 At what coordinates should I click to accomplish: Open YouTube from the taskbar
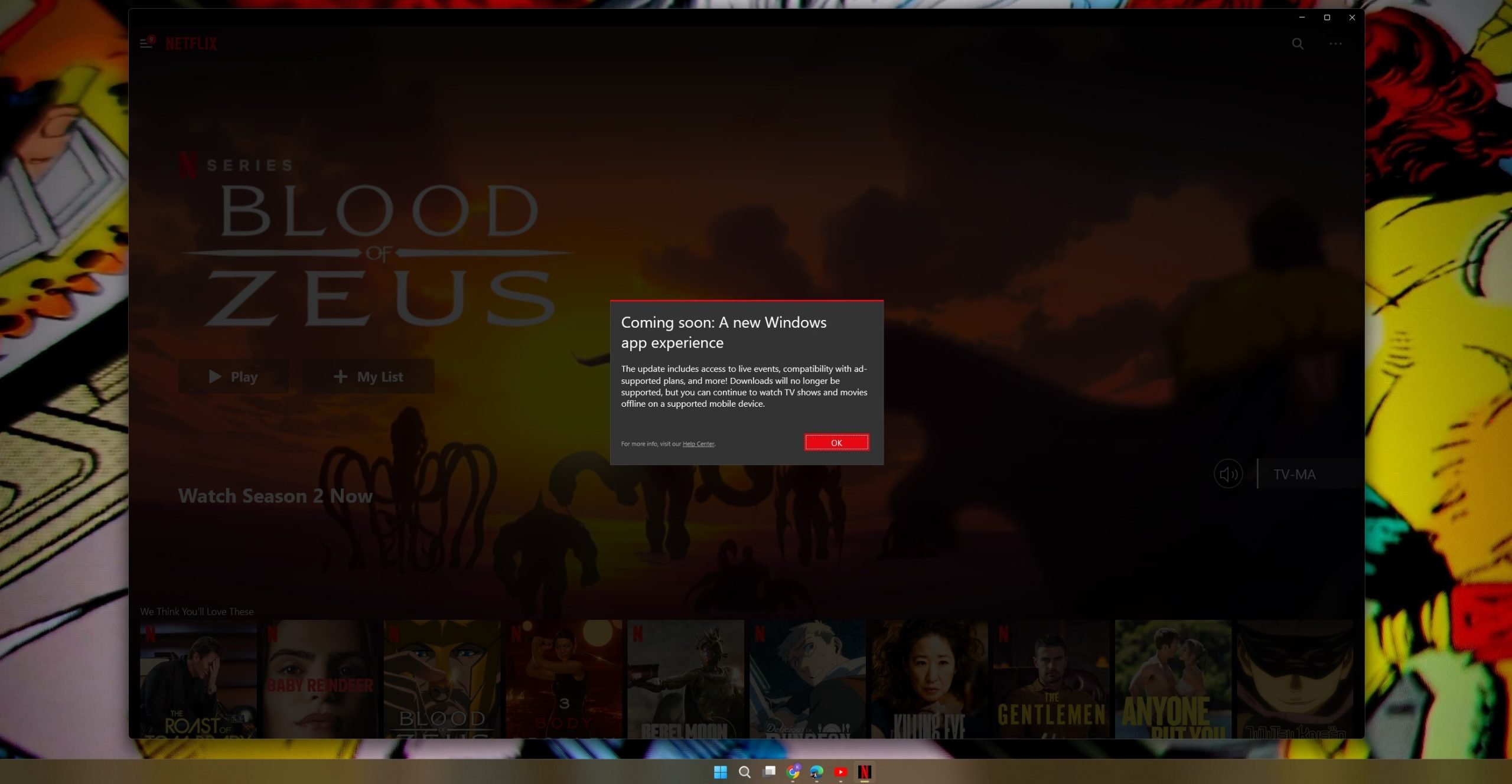pos(840,772)
